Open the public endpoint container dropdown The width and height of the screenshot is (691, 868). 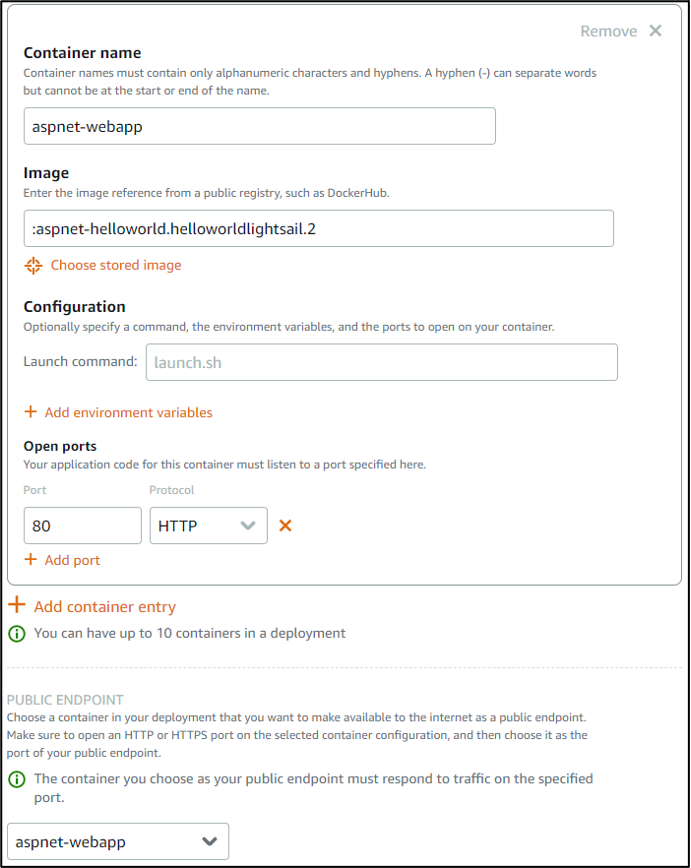pyautogui.click(x=117, y=842)
